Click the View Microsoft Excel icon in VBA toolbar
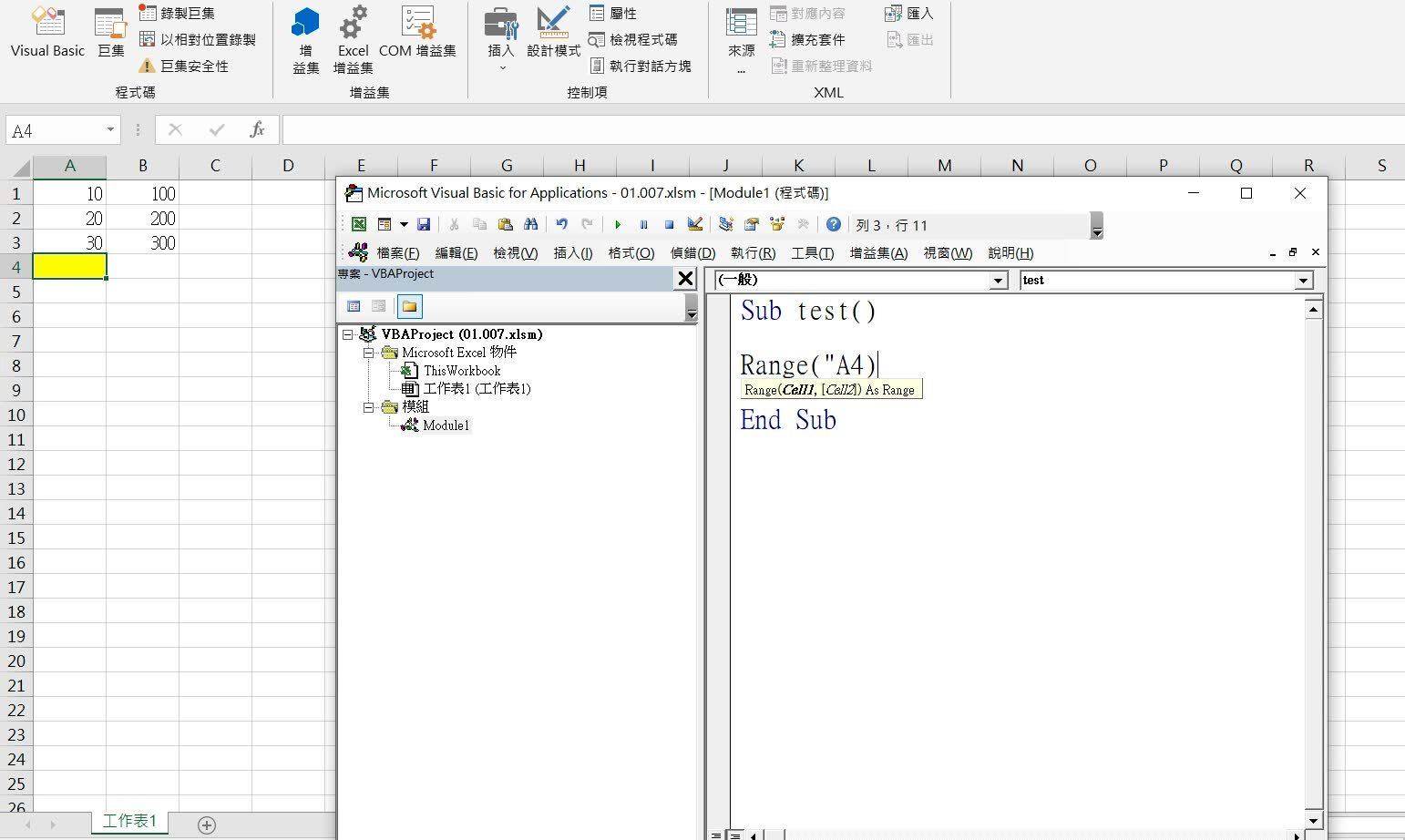The image size is (1405, 840). 359,224
